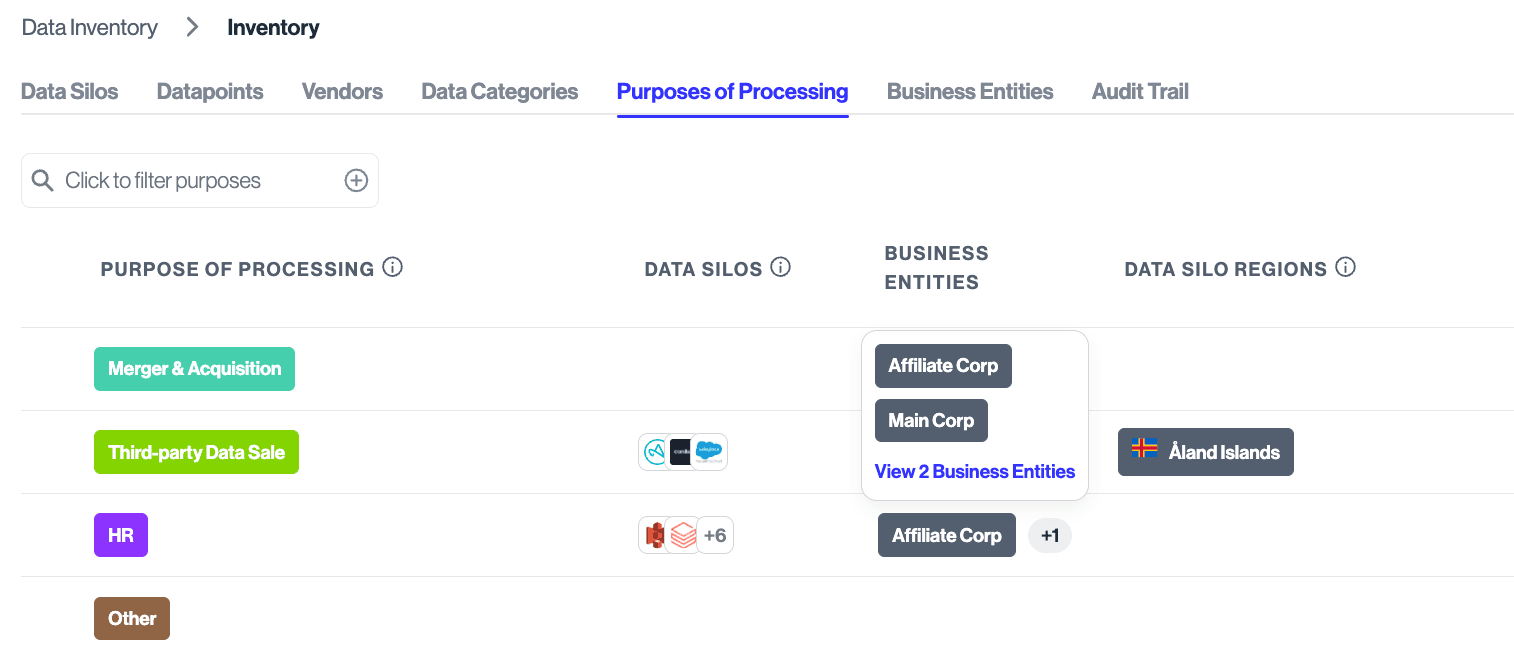Click the plus icon in filter box

point(356,181)
